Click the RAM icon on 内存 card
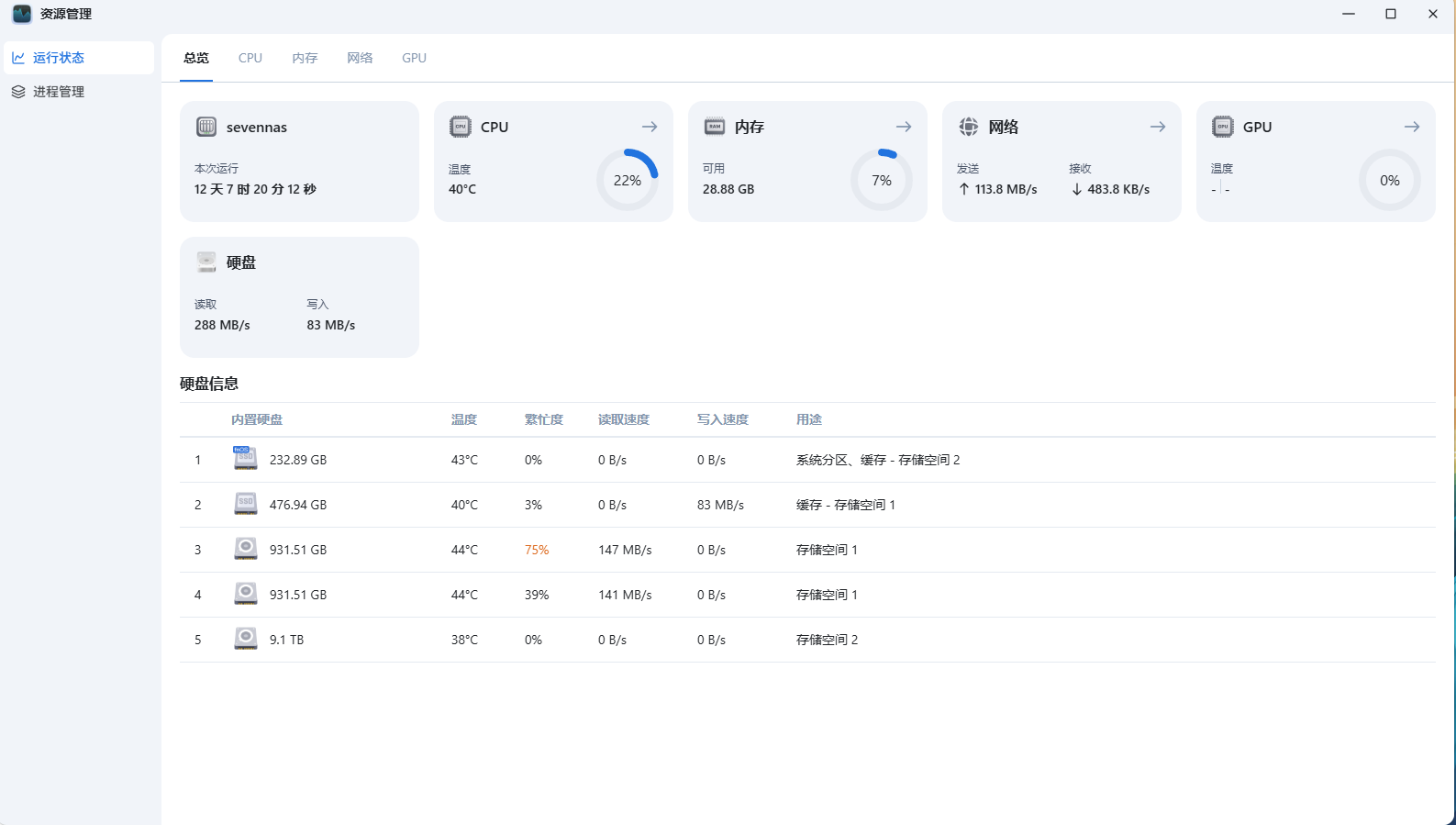Image resolution: width=1456 pixels, height=825 pixels. click(715, 127)
